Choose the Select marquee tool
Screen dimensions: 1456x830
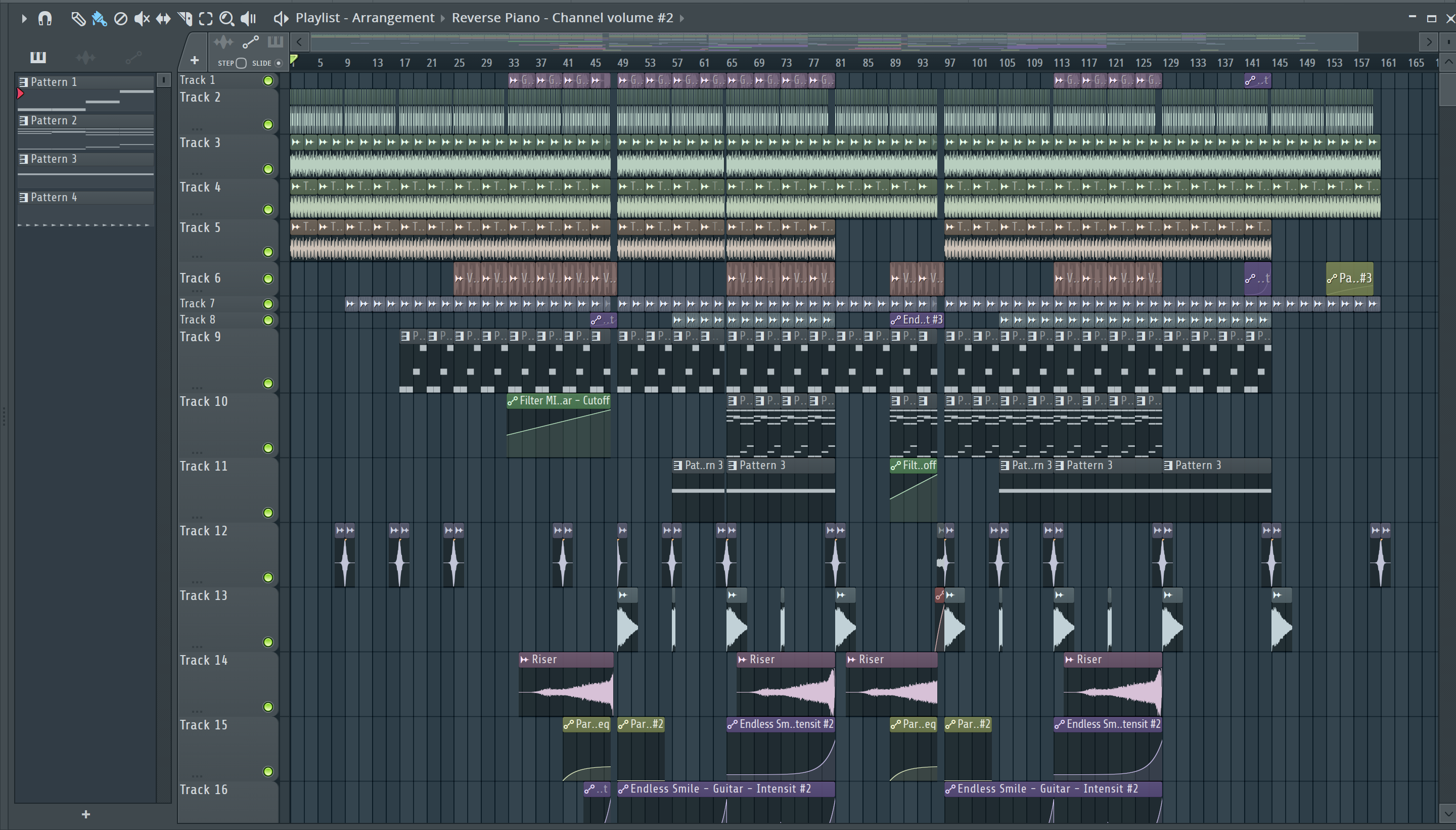(x=206, y=18)
